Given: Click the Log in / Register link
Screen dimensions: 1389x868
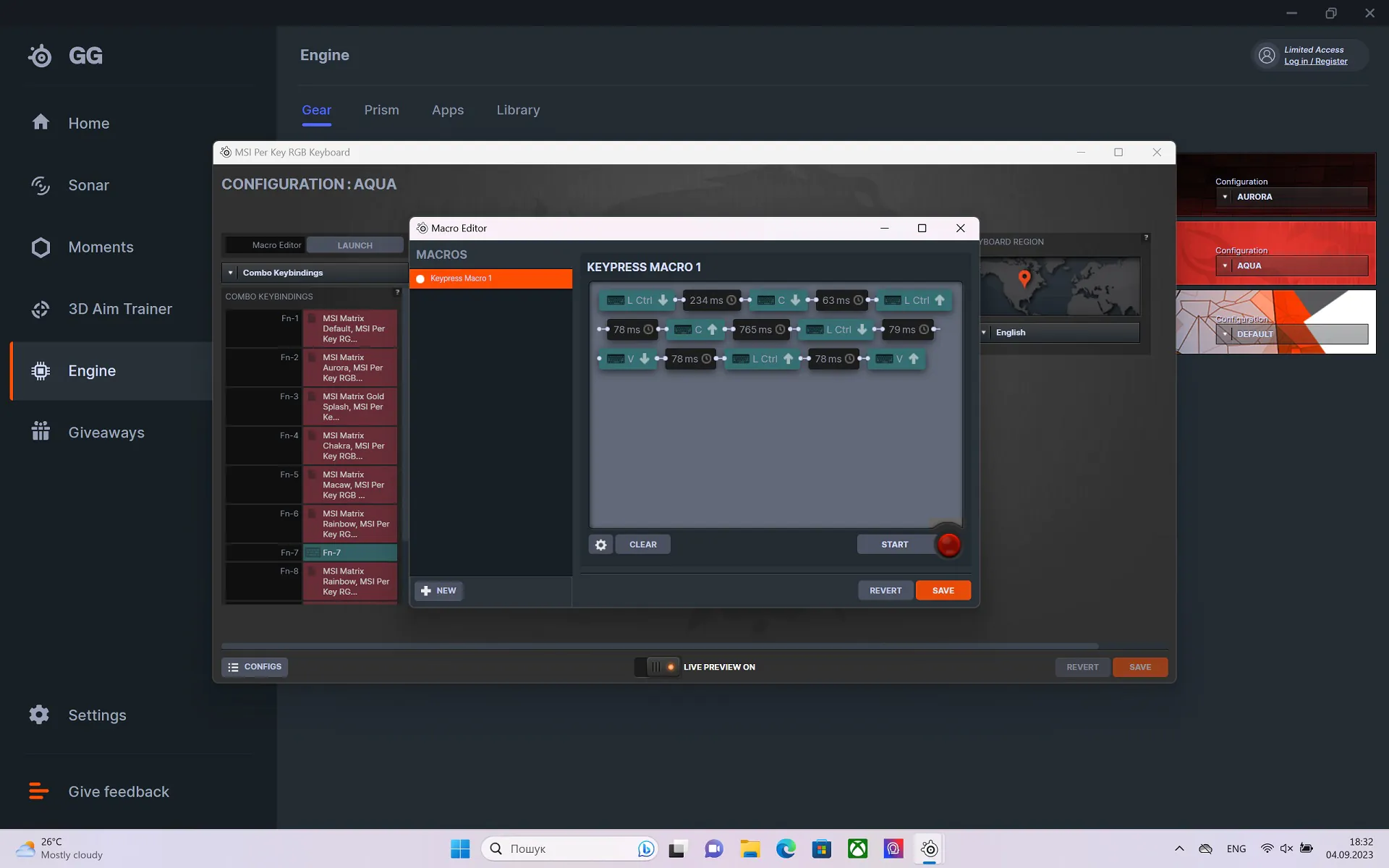Looking at the screenshot, I should click(x=1315, y=61).
